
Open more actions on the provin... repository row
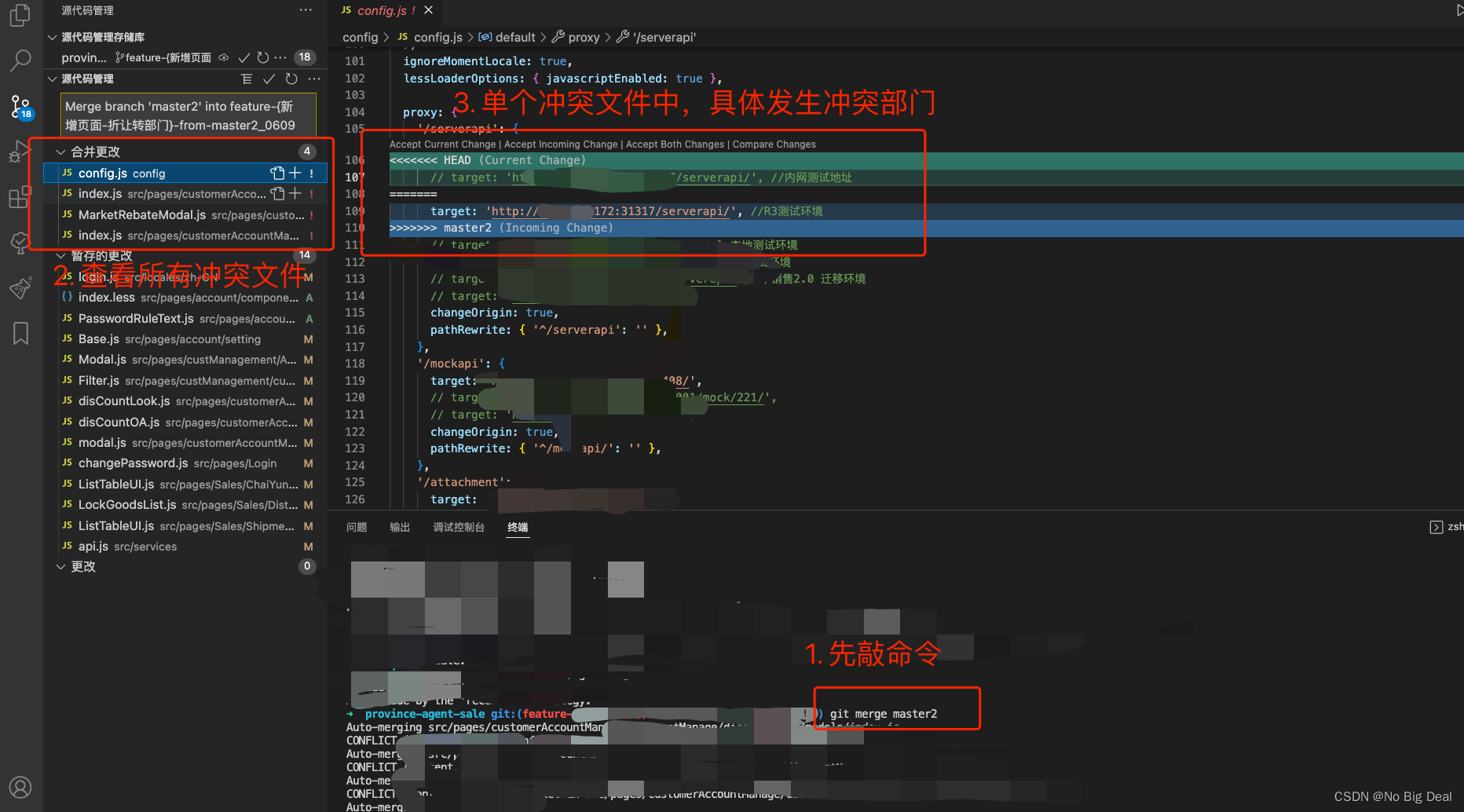tap(280, 57)
